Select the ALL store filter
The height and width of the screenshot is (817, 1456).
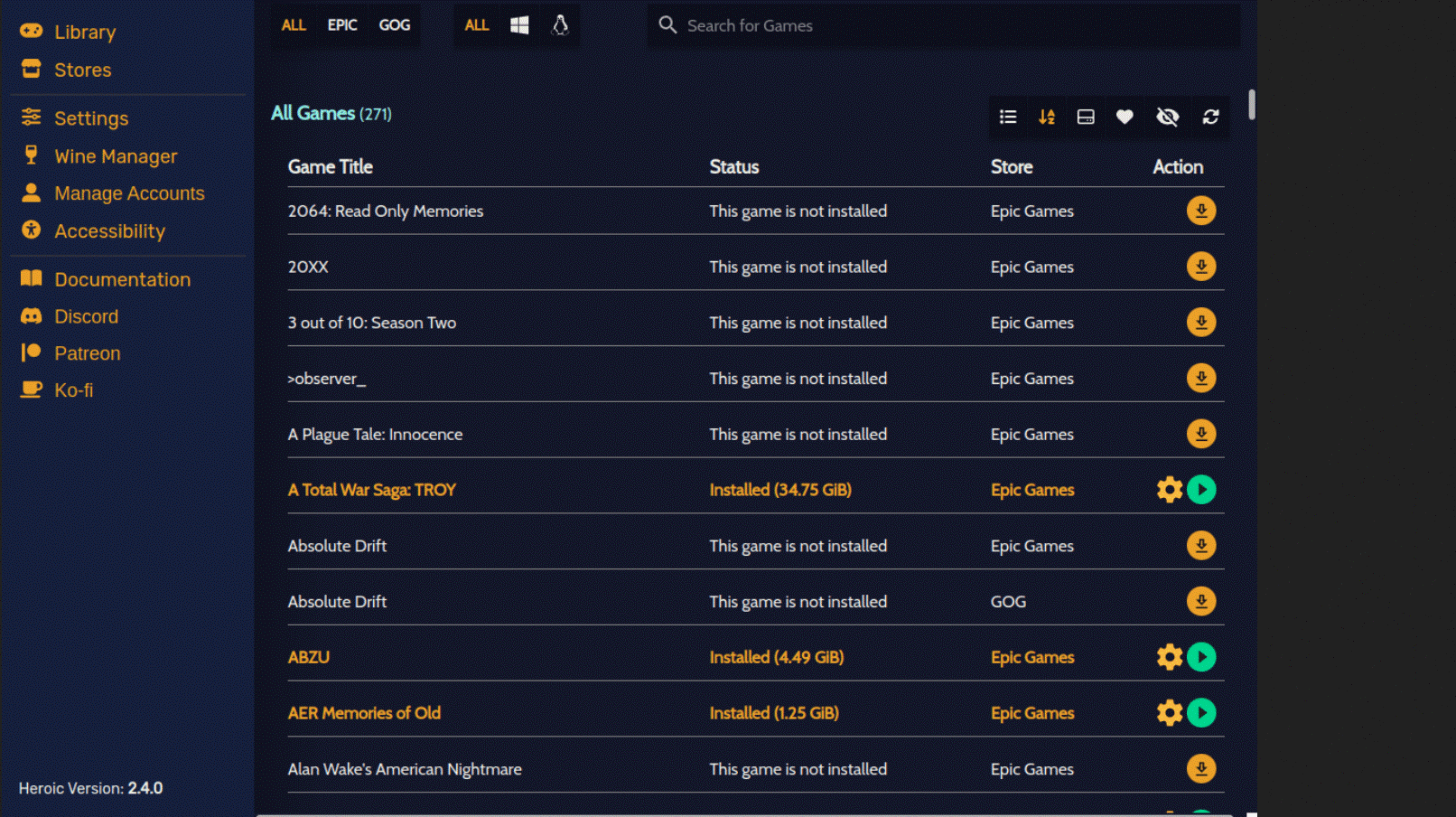(x=294, y=25)
